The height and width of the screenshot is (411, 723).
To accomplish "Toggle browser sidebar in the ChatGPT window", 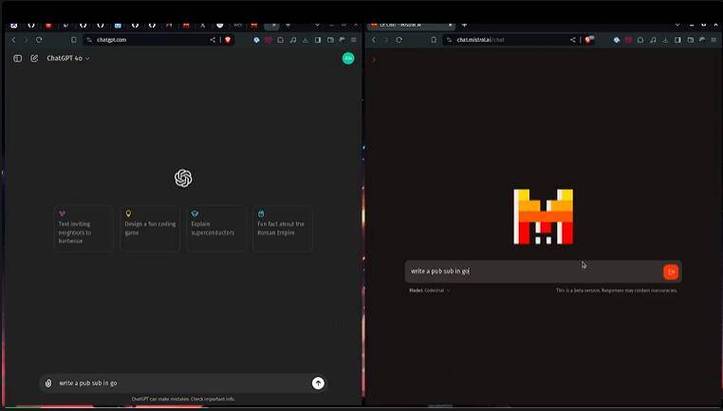I will 318,40.
